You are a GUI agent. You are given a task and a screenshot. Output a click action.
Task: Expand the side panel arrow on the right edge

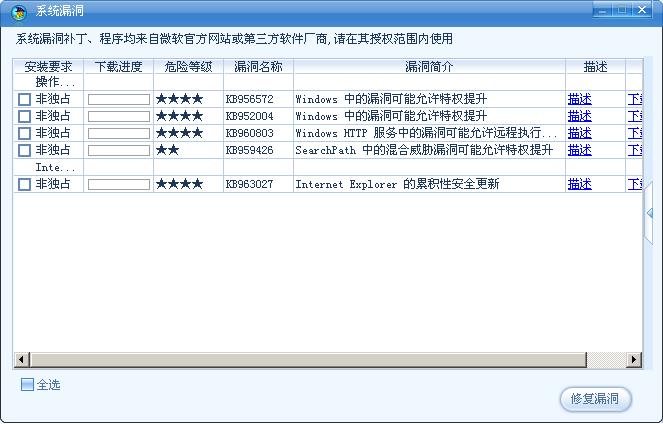coord(649,213)
